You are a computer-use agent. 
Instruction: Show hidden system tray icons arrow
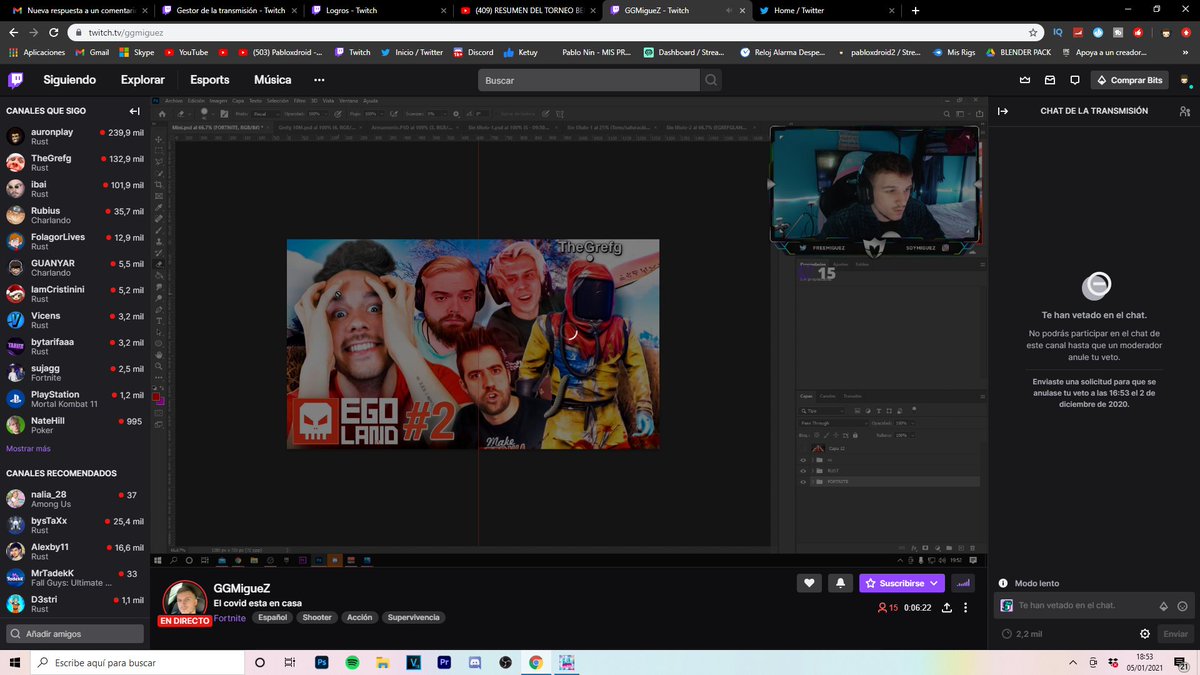coord(1074,662)
